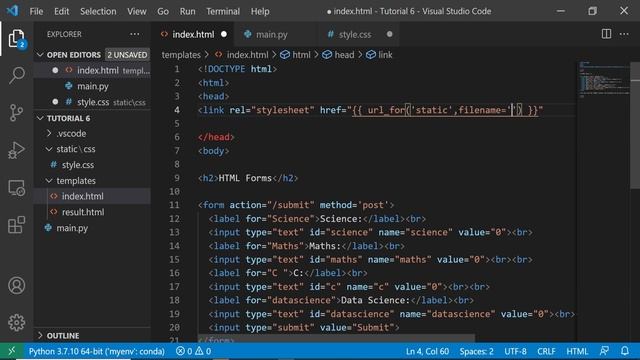This screenshot has width=640, height=360.
Task: Open the Run and Debug view
Action: 16,150
